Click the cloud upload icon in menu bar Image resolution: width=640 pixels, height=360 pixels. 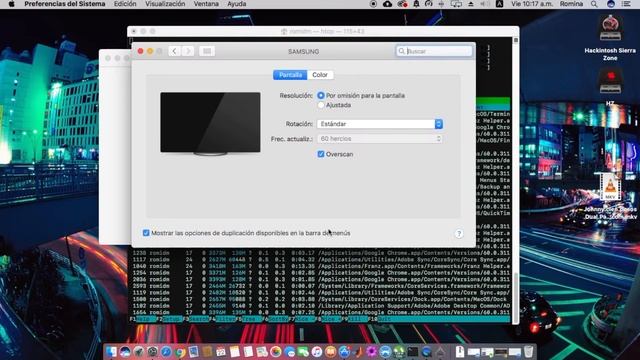[387, 4]
